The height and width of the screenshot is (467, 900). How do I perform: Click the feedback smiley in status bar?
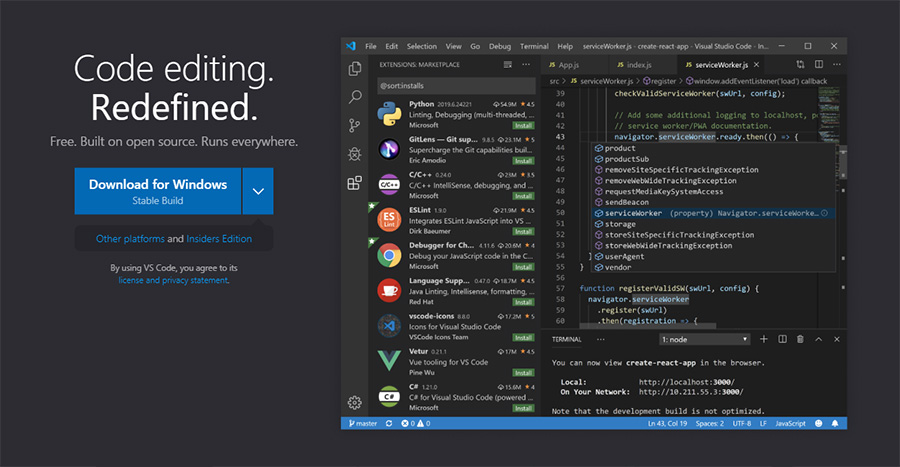click(818, 423)
